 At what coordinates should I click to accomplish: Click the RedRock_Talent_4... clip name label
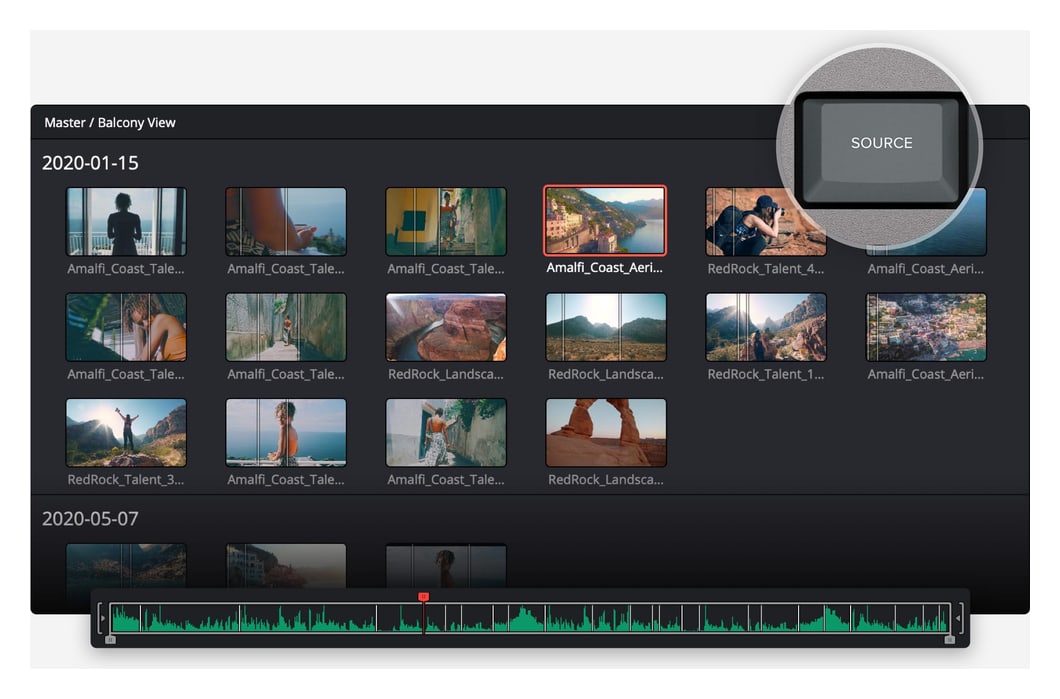tap(765, 268)
